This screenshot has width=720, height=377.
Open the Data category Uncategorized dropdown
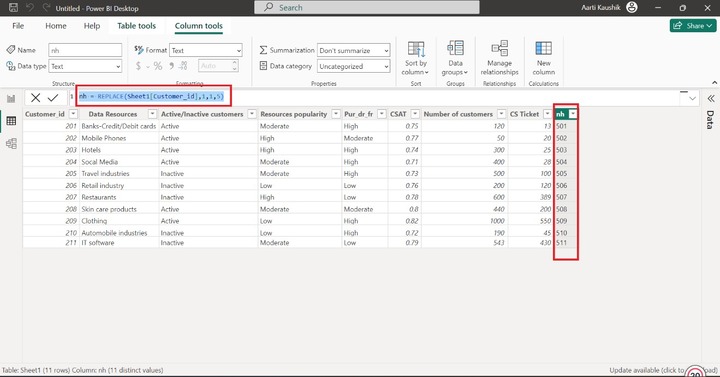(x=354, y=66)
